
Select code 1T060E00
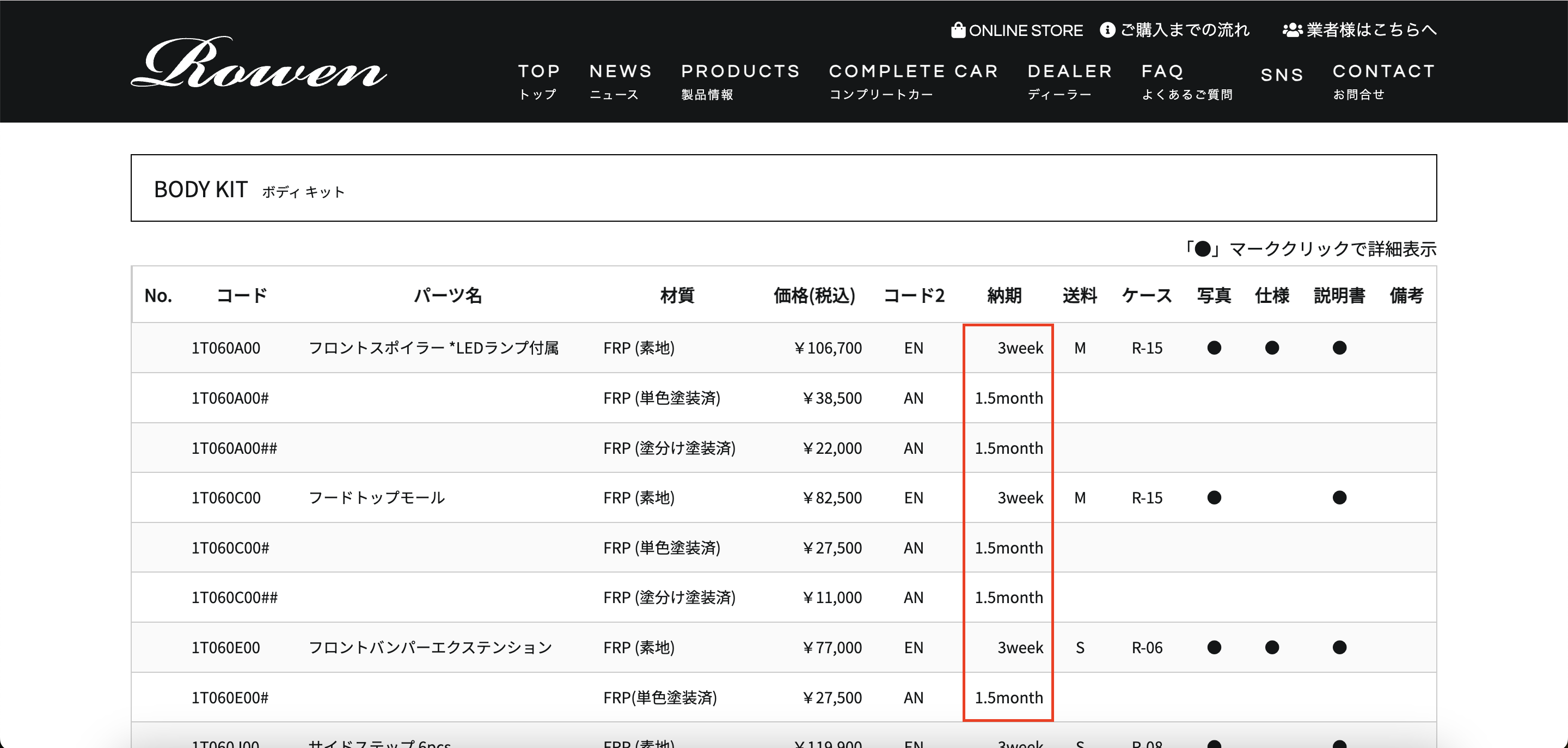click(226, 648)
